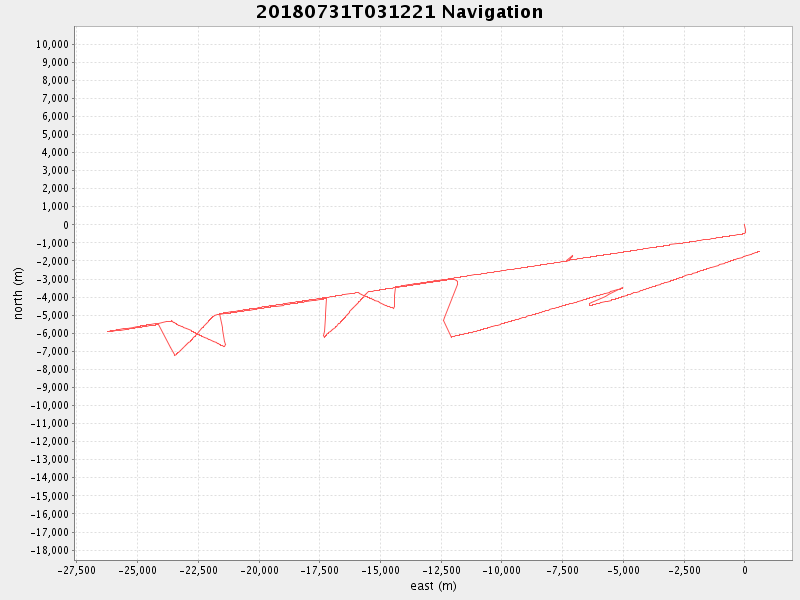Click the -7,500 tick on east axis
The height and width of the screenshot is (600, 800).
(x=562, y=570)
